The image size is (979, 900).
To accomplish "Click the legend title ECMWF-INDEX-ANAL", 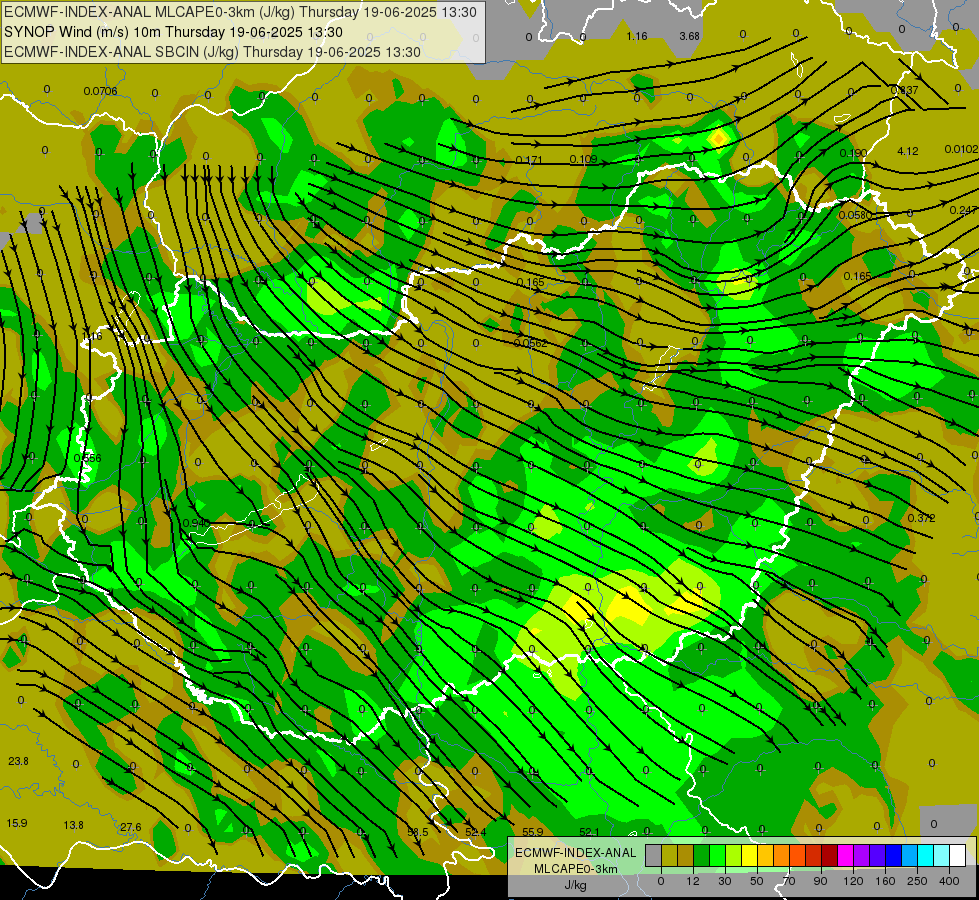I will coord(576,853).
